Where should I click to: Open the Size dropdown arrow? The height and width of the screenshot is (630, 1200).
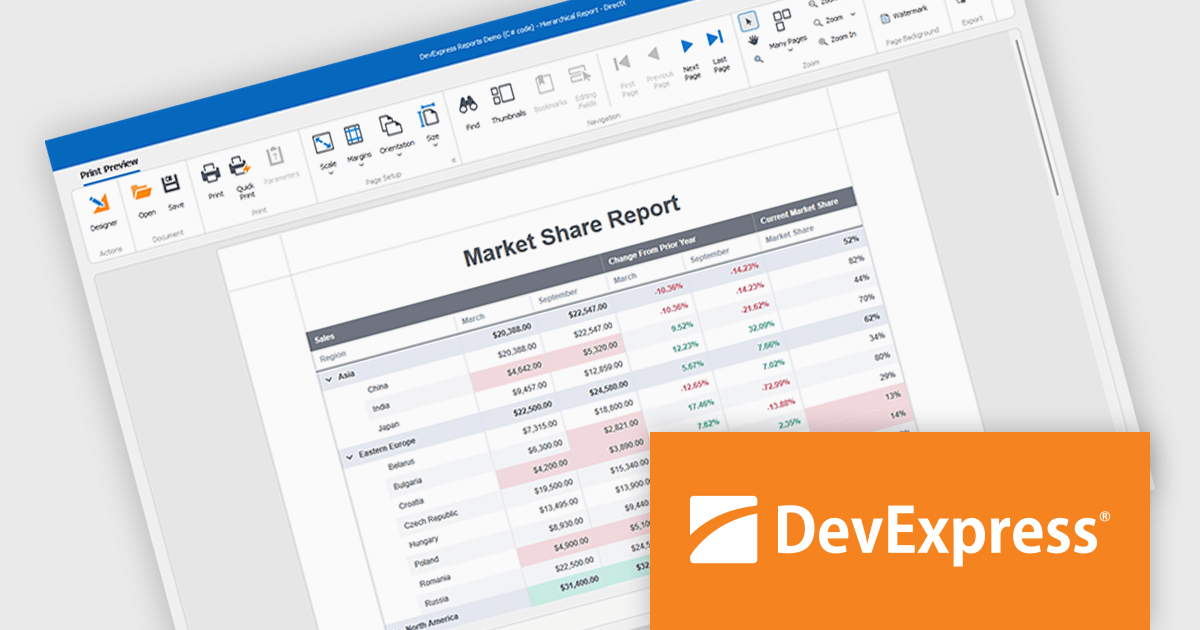(x=435, y=145)
